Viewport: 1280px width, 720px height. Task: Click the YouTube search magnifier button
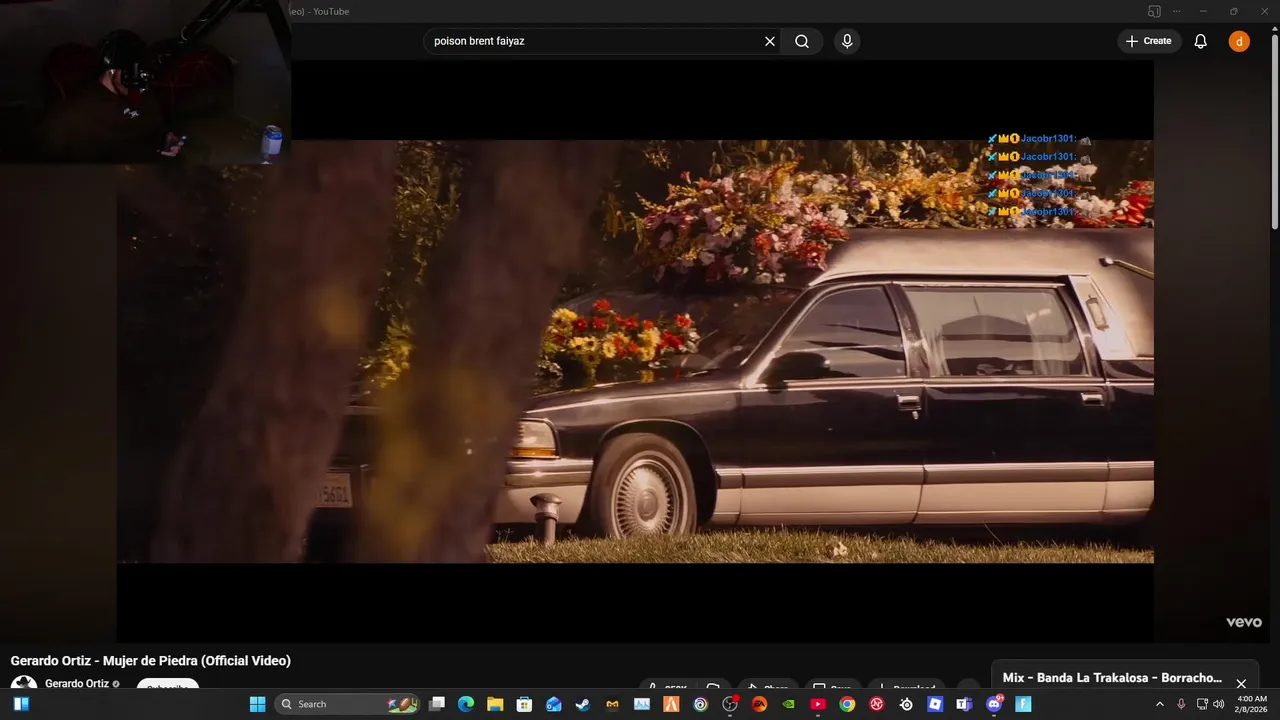coord(802,41)
